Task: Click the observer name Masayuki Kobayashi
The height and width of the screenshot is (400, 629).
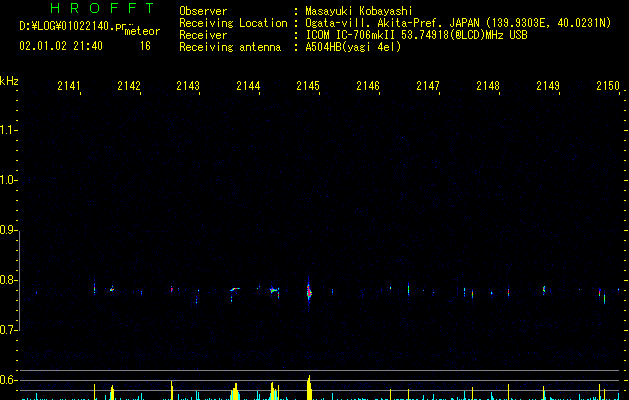Action: tap(359, 11)
